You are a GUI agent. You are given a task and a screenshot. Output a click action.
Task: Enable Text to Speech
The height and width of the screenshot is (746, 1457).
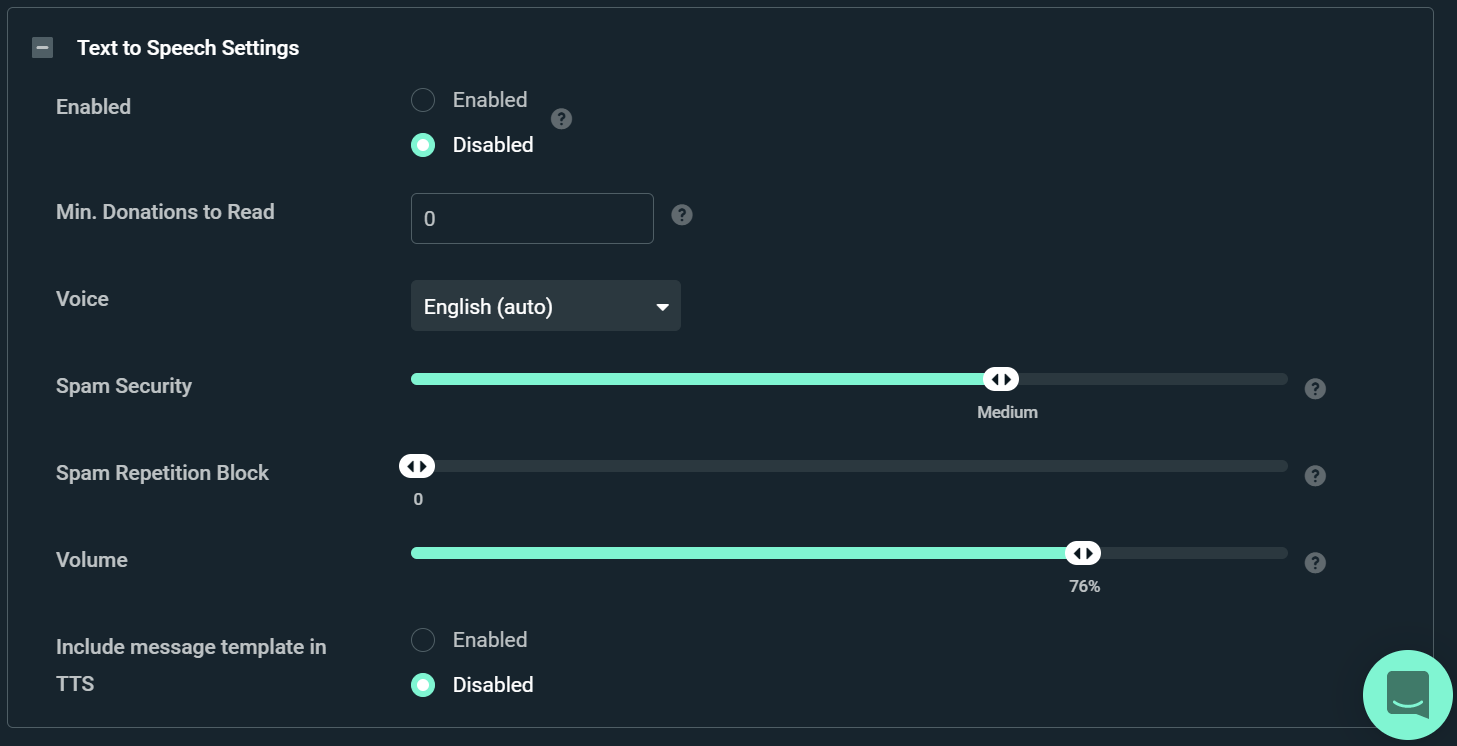click(422, 99)
